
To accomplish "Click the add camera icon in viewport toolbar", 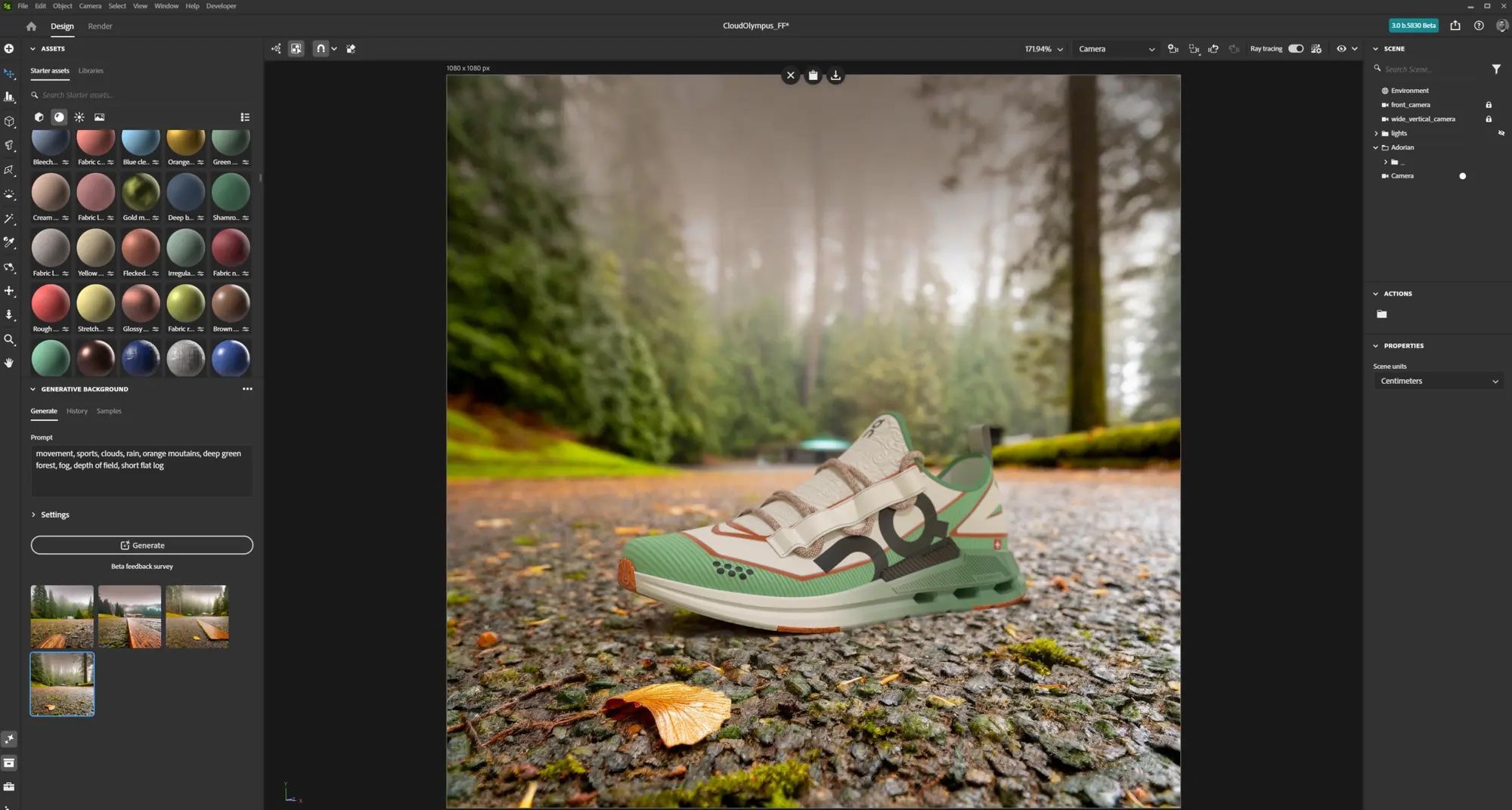I will [x=1173, y=48].
